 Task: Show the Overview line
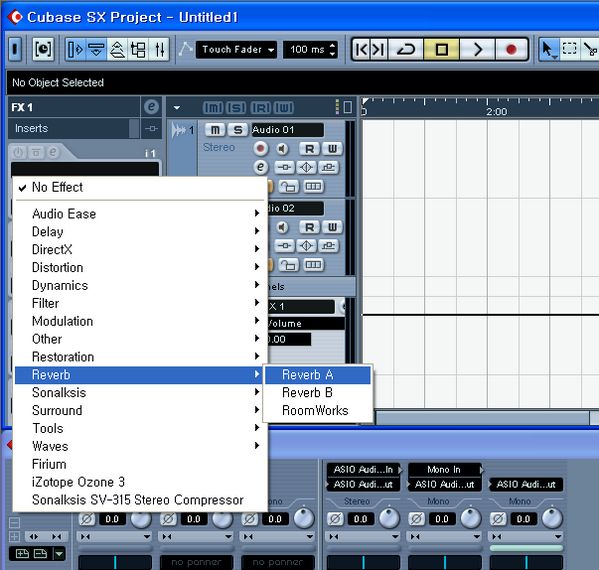point(117,50)
